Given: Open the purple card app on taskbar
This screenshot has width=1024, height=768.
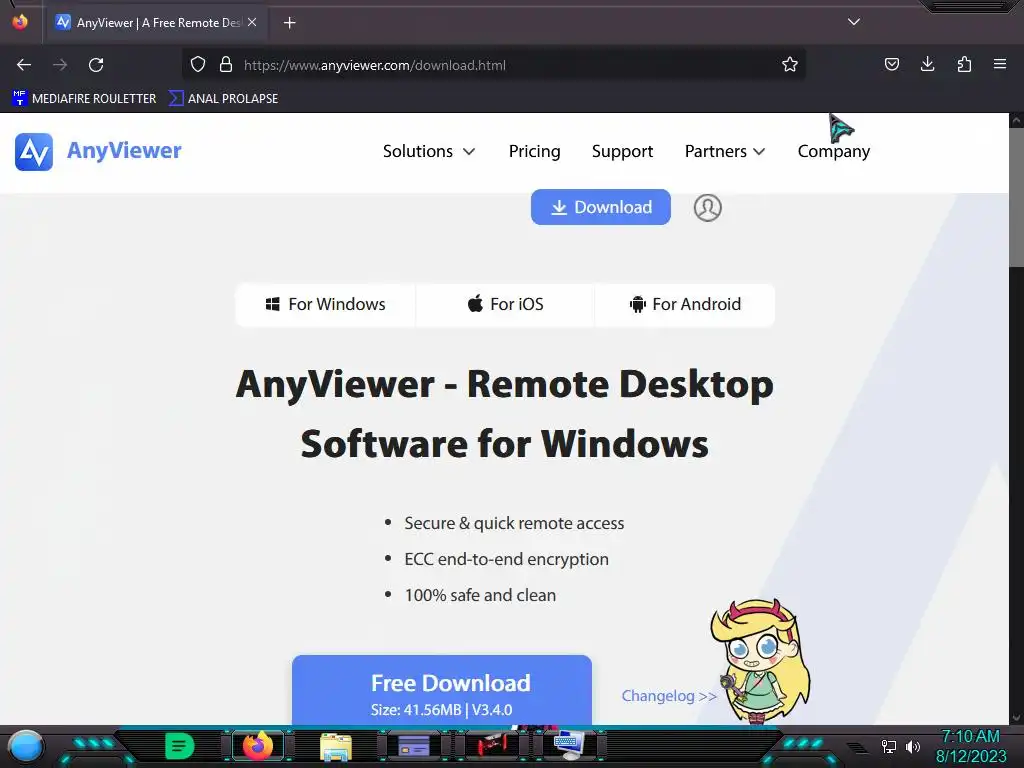Looking at the screenshot, I should point(413,746).
